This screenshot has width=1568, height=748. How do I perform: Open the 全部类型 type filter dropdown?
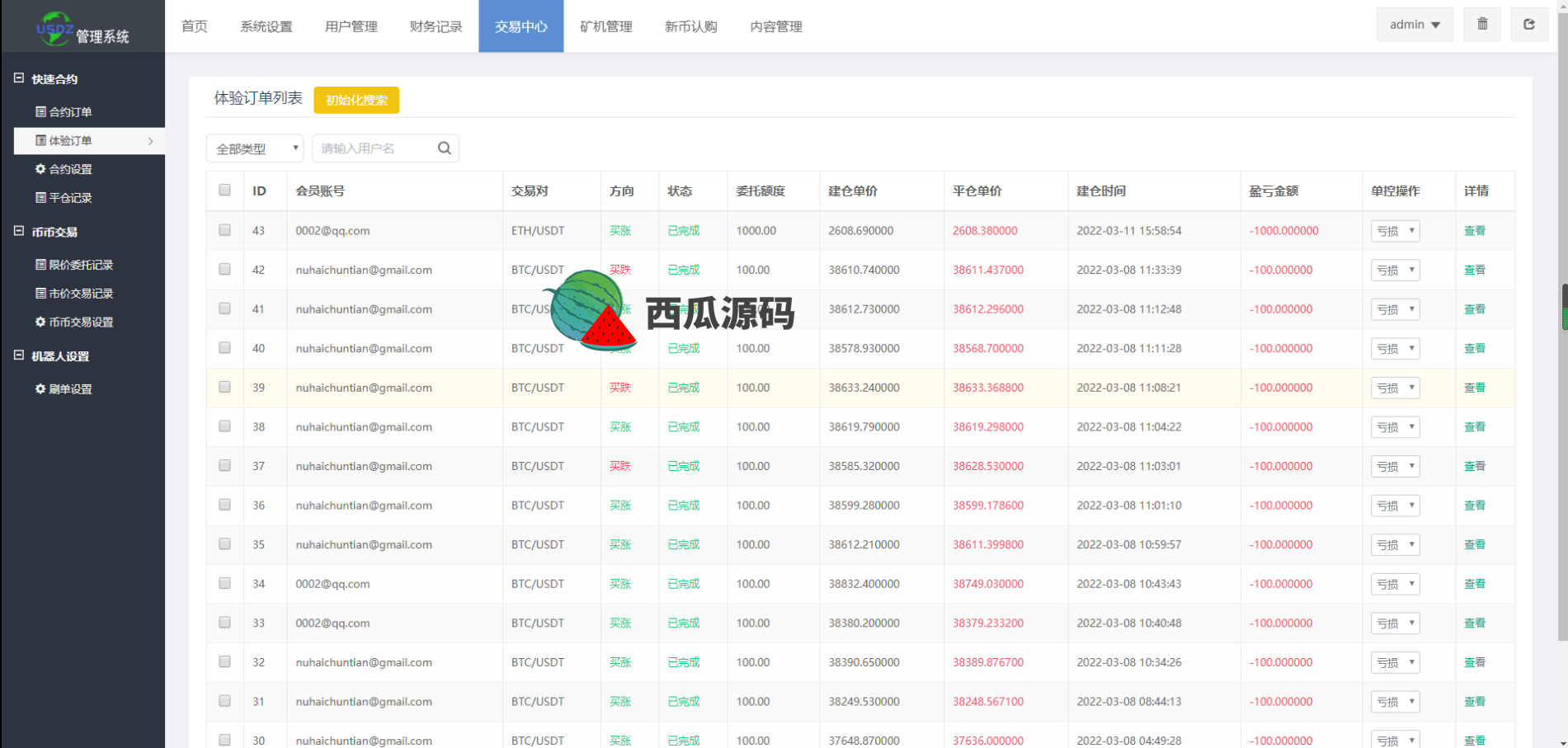pos(255,148)
